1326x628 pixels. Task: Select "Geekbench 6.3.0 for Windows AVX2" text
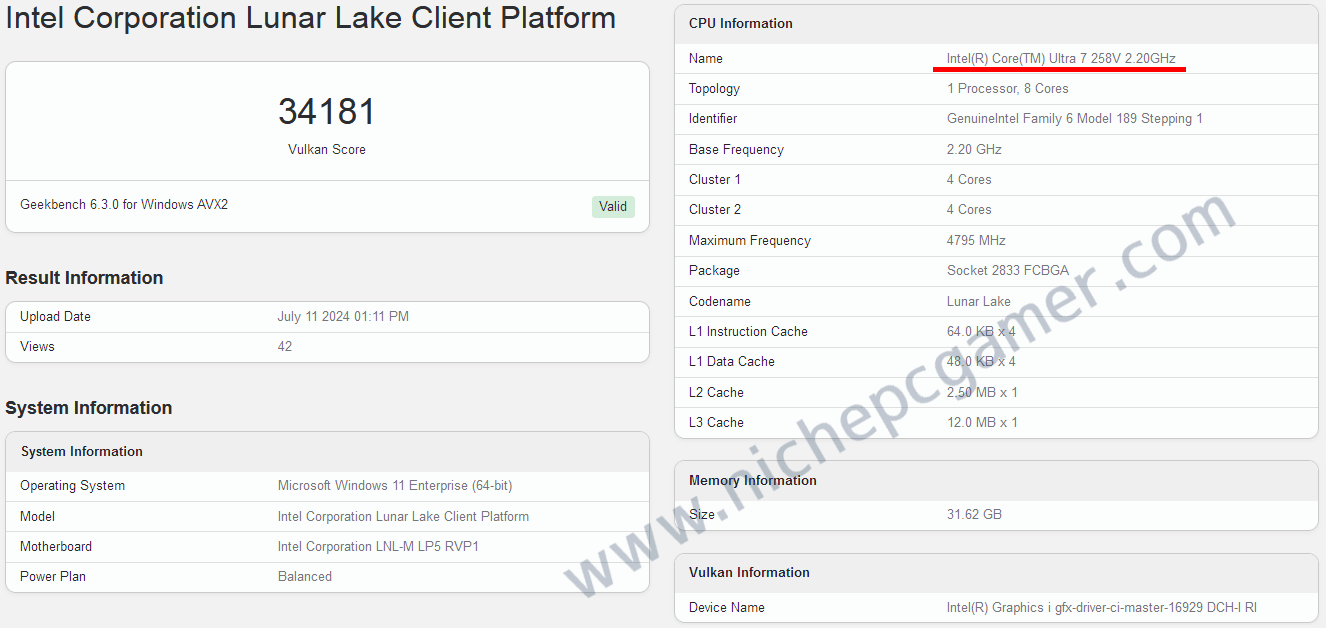pos(124,205)
